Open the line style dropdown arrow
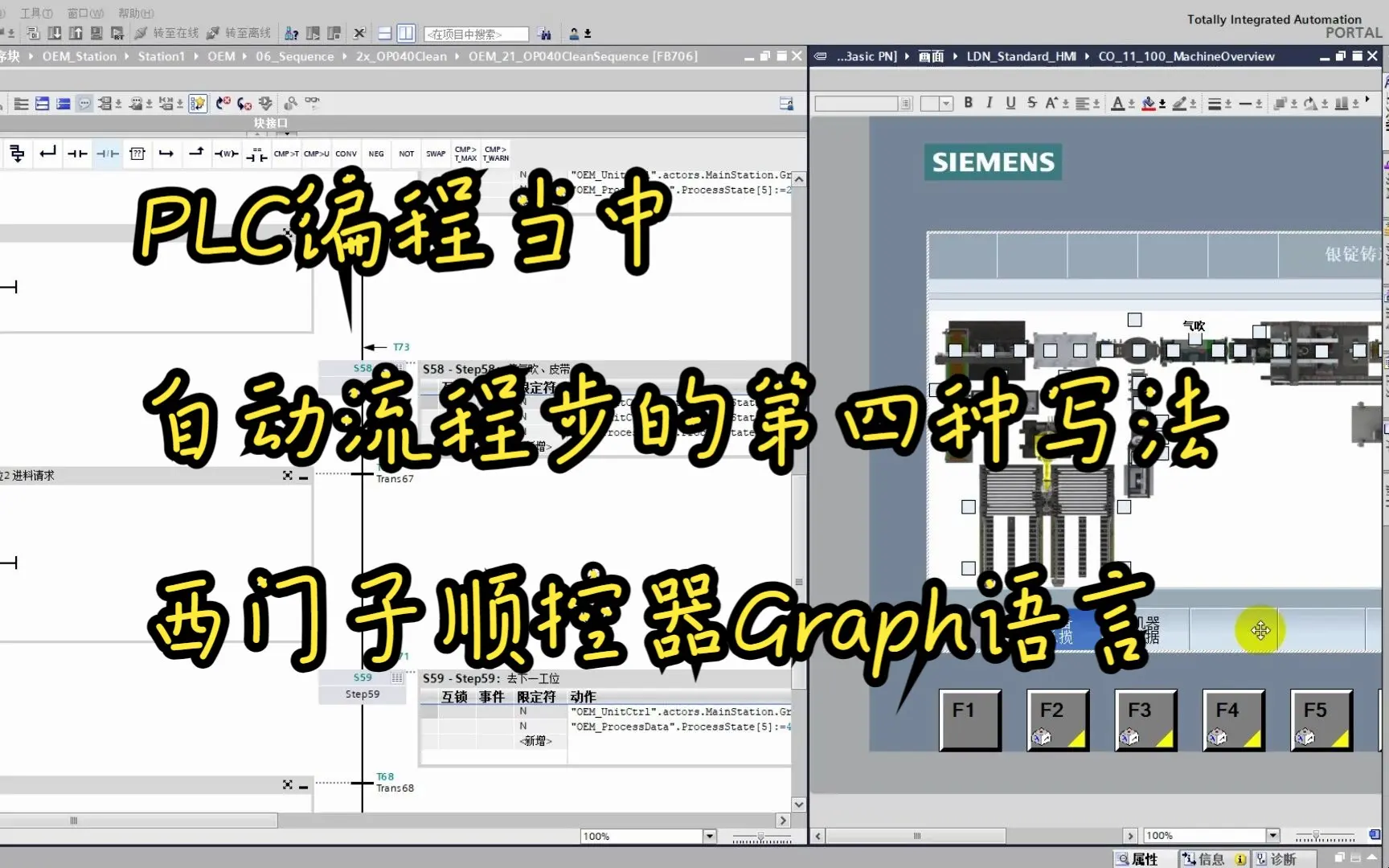This screenshot has width=1389, height=868. (x=1260, y=104)
